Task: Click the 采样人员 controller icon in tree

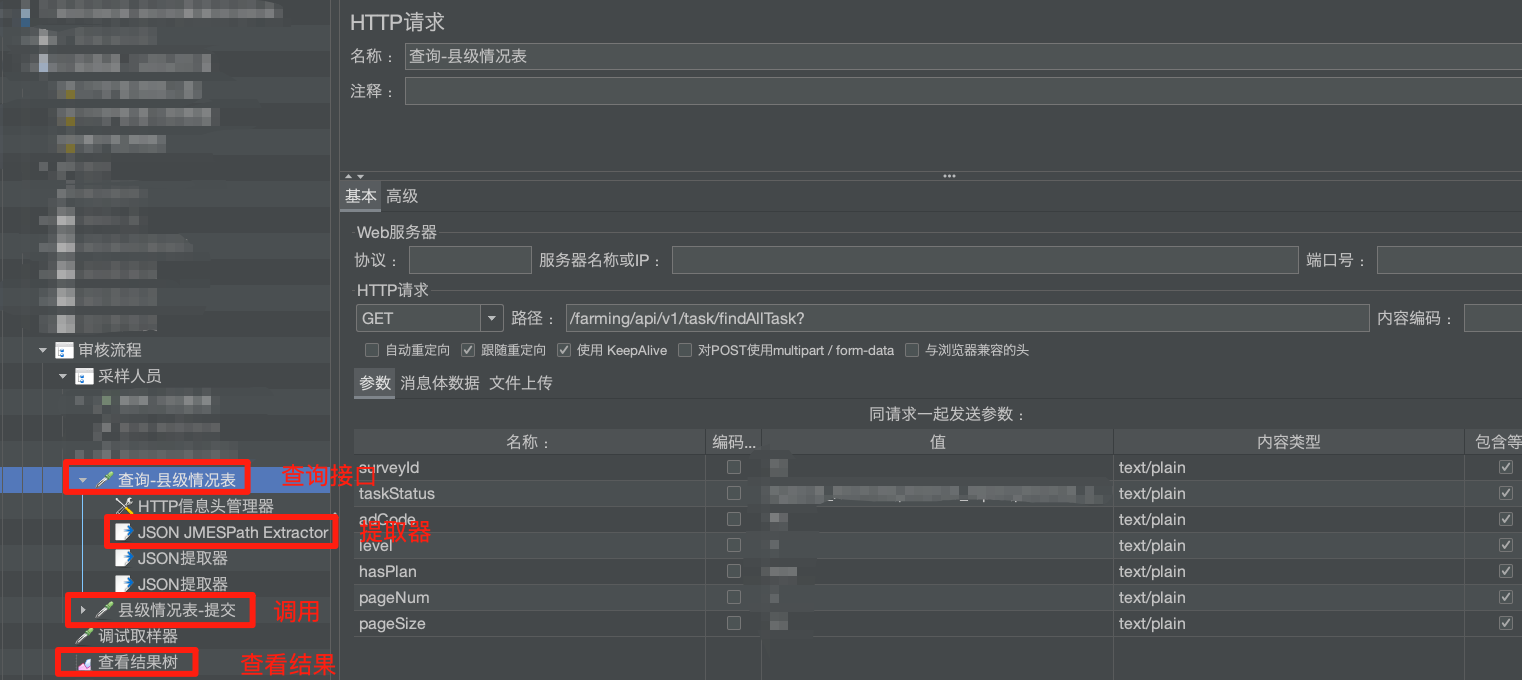Action: (x=84, y=376)
